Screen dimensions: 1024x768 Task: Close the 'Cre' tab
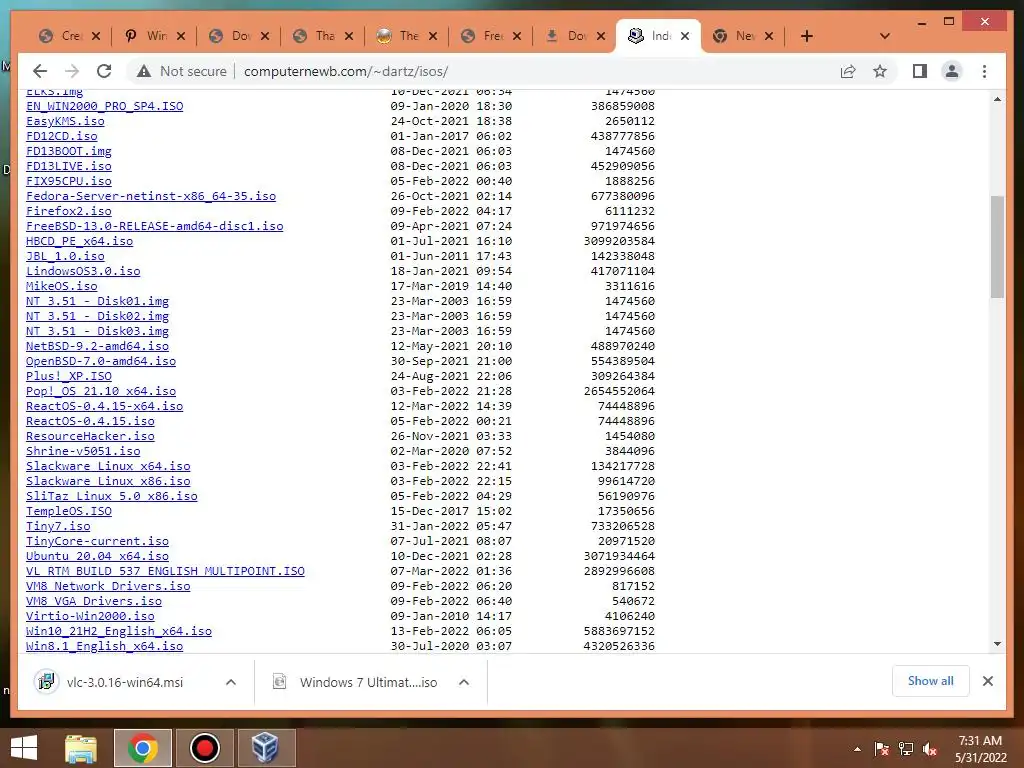coord(96,36)
